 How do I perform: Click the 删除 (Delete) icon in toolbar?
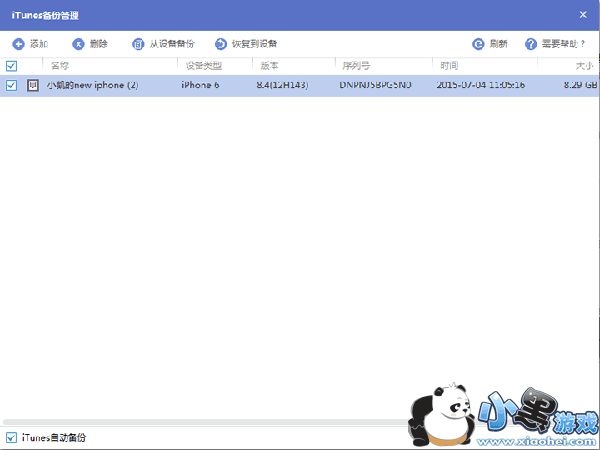pyautogui.click(x=78, y=44)
